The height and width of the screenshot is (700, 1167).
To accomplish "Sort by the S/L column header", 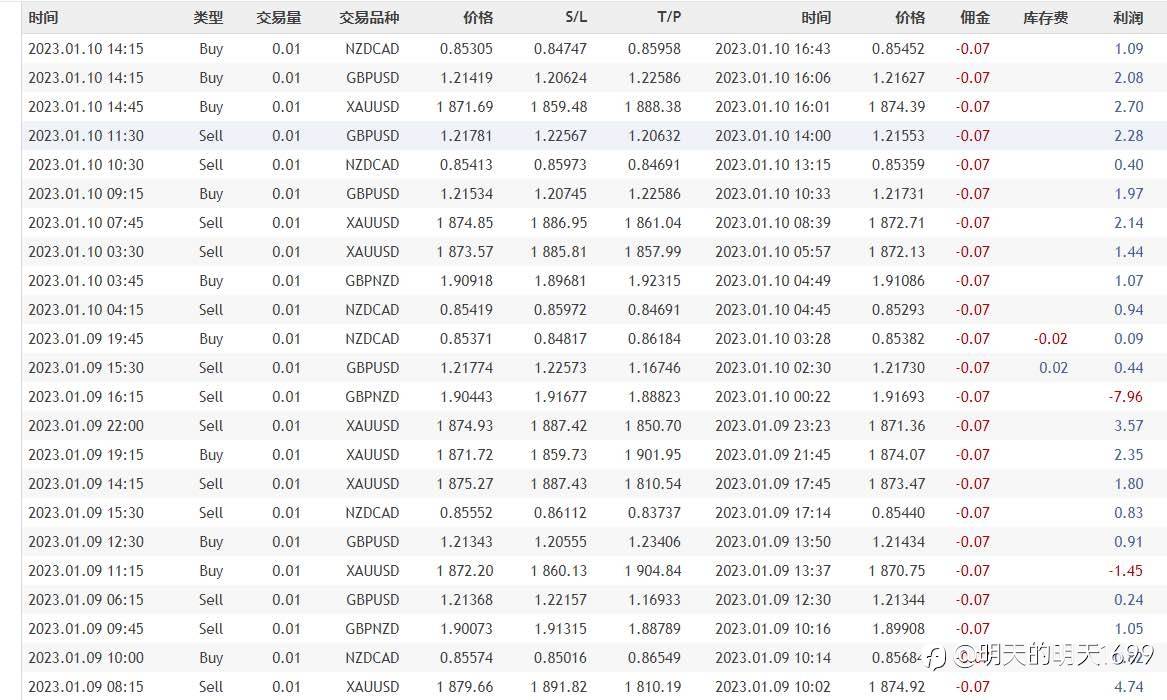I will coord(575,18).
